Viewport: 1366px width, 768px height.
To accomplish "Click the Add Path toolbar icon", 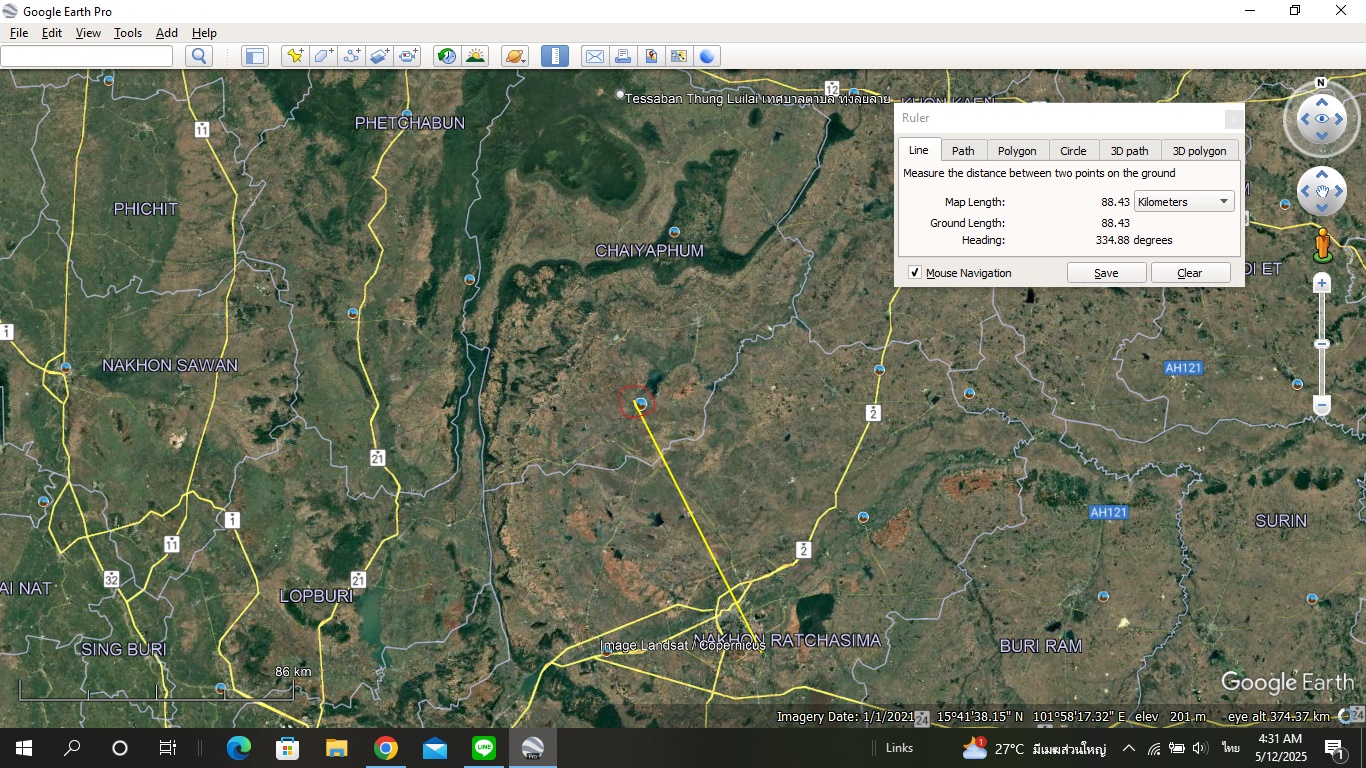I will pyautogui.click(x=351, y=56).
